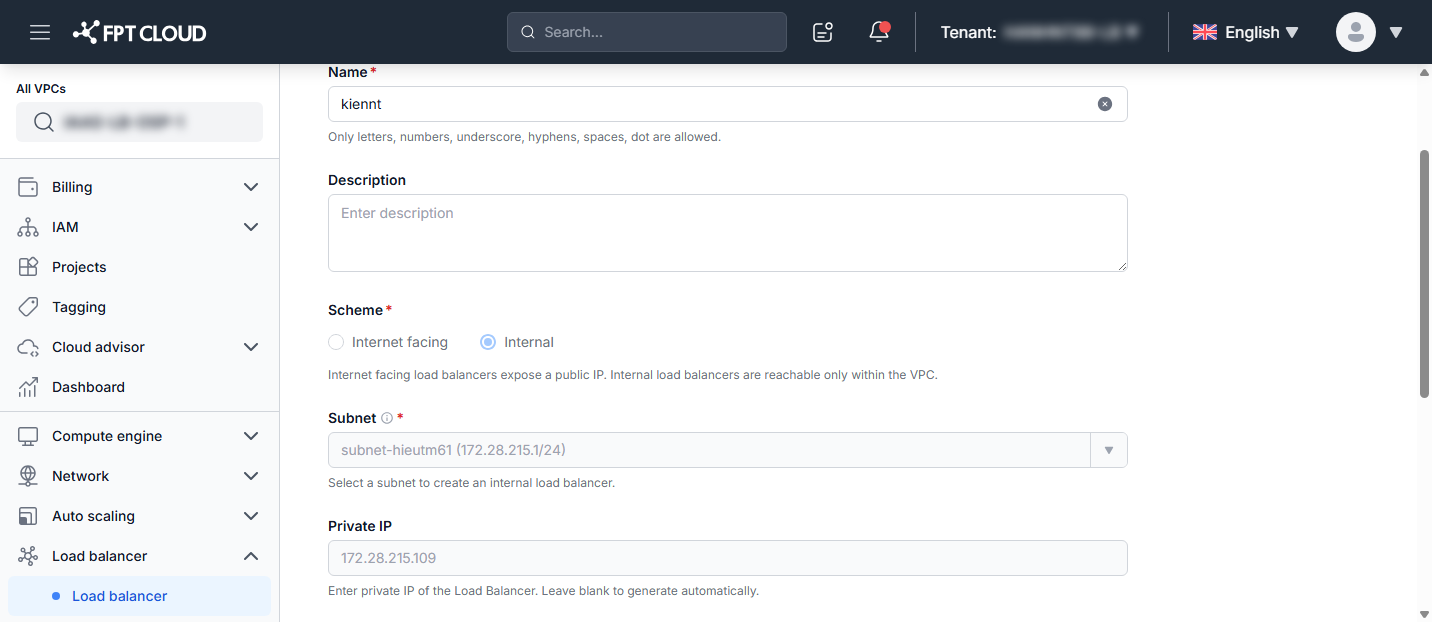Open the hamburger navigation menu
The image size is (1432, 622).
(x=40, y=32)
